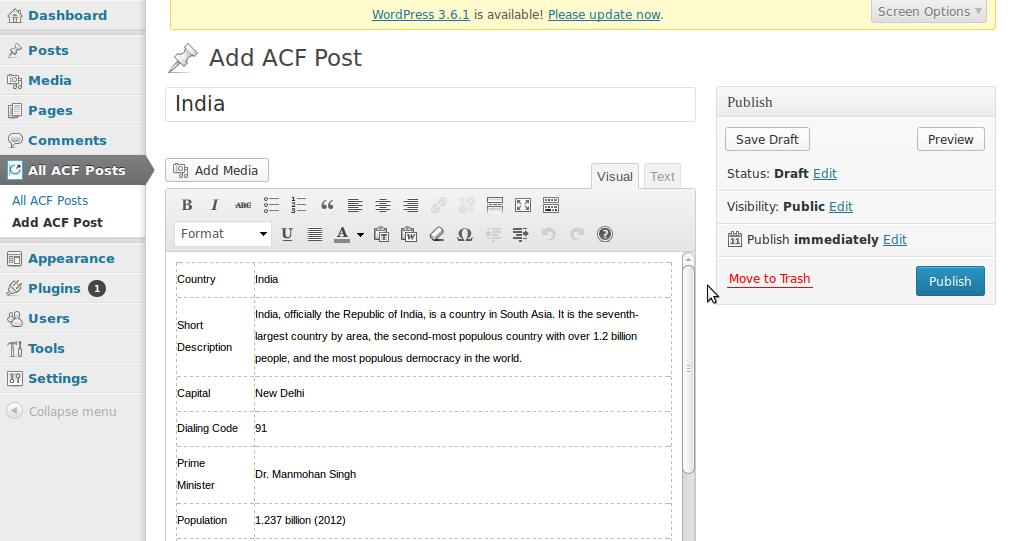This screenshot has height=541, width=1010.
Task: Select All ACF Posts header menu
Action: pyautogui.click(x=76, y=171)
